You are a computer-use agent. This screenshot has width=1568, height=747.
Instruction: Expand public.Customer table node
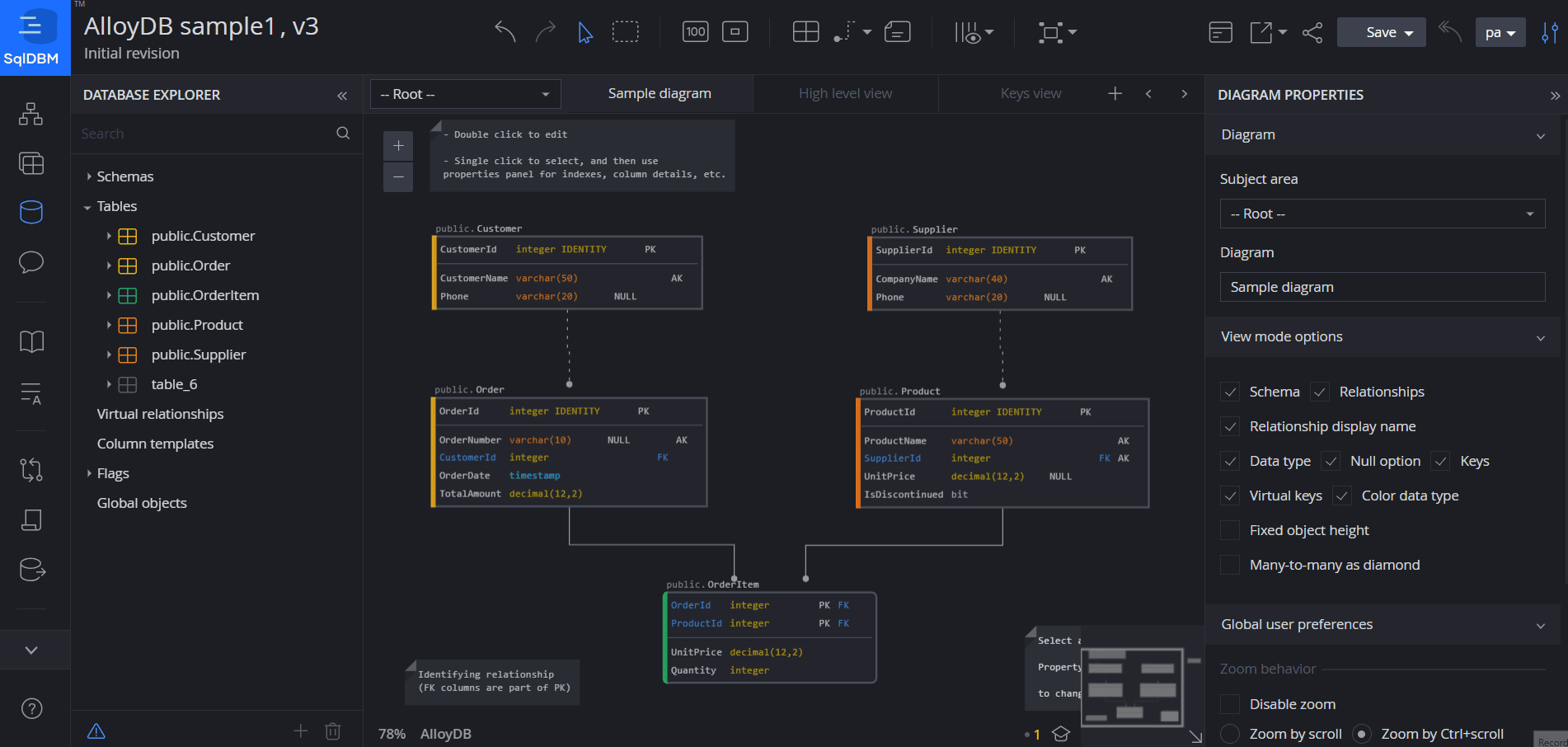tap(109, 236)
